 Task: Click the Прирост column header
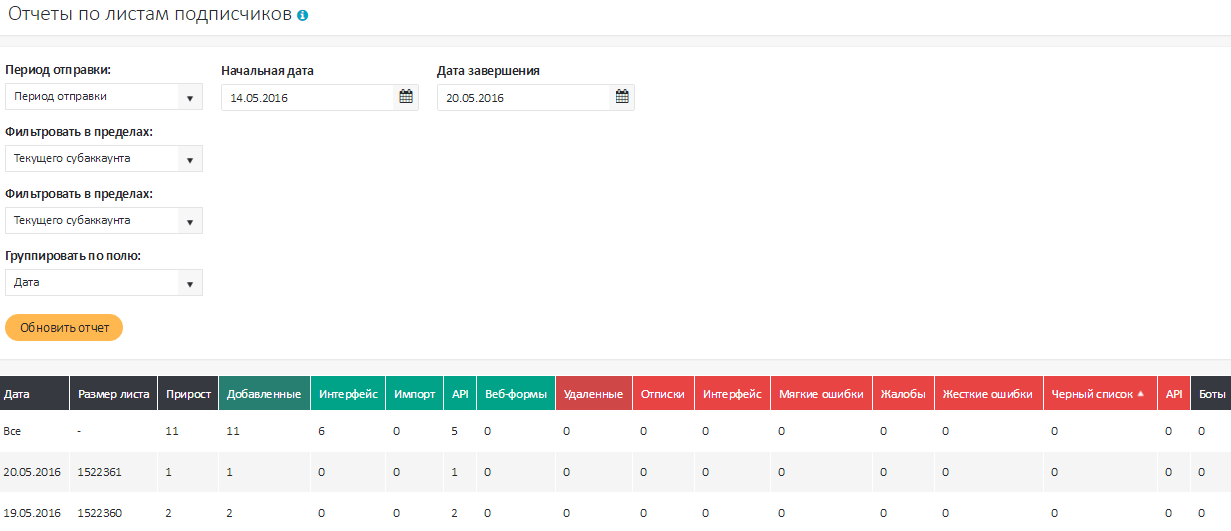tap(188, 394)
